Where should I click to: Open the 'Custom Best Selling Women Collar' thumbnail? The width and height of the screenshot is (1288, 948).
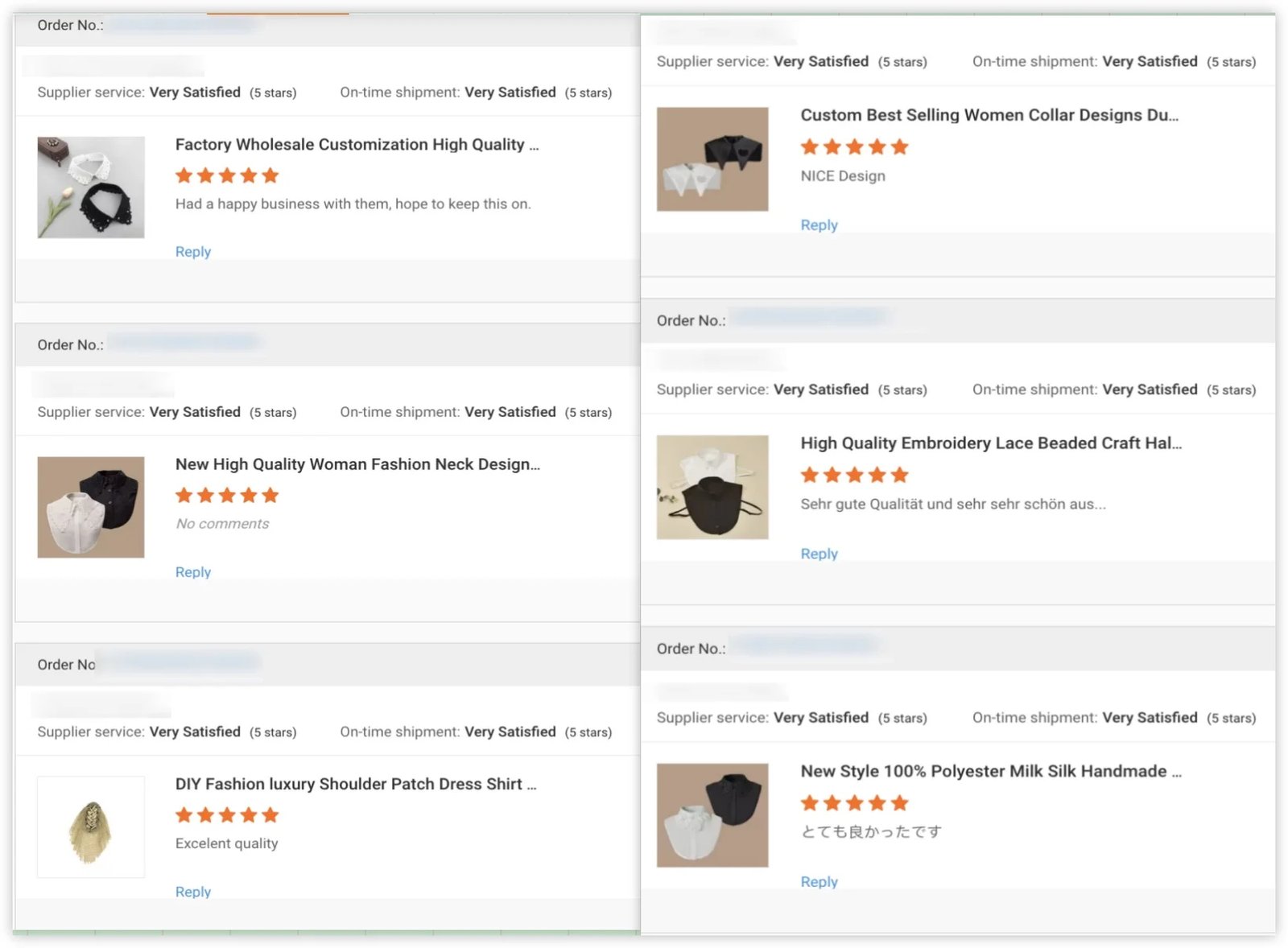(712, 159)
